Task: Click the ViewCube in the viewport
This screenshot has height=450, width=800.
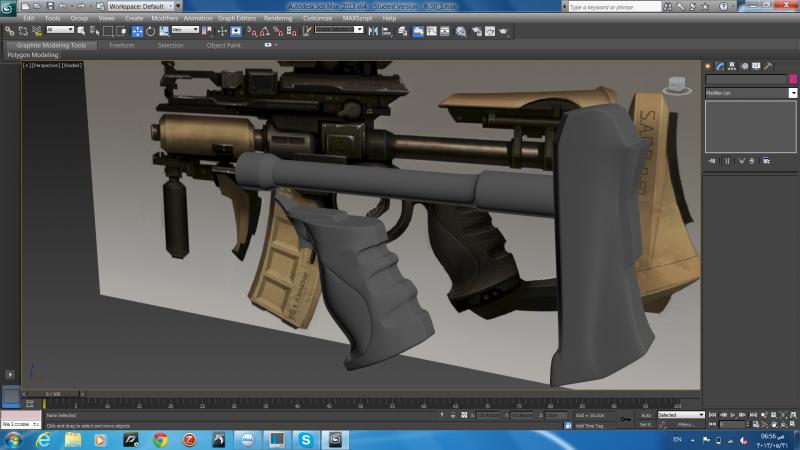Action: click(x=677, y=85)
